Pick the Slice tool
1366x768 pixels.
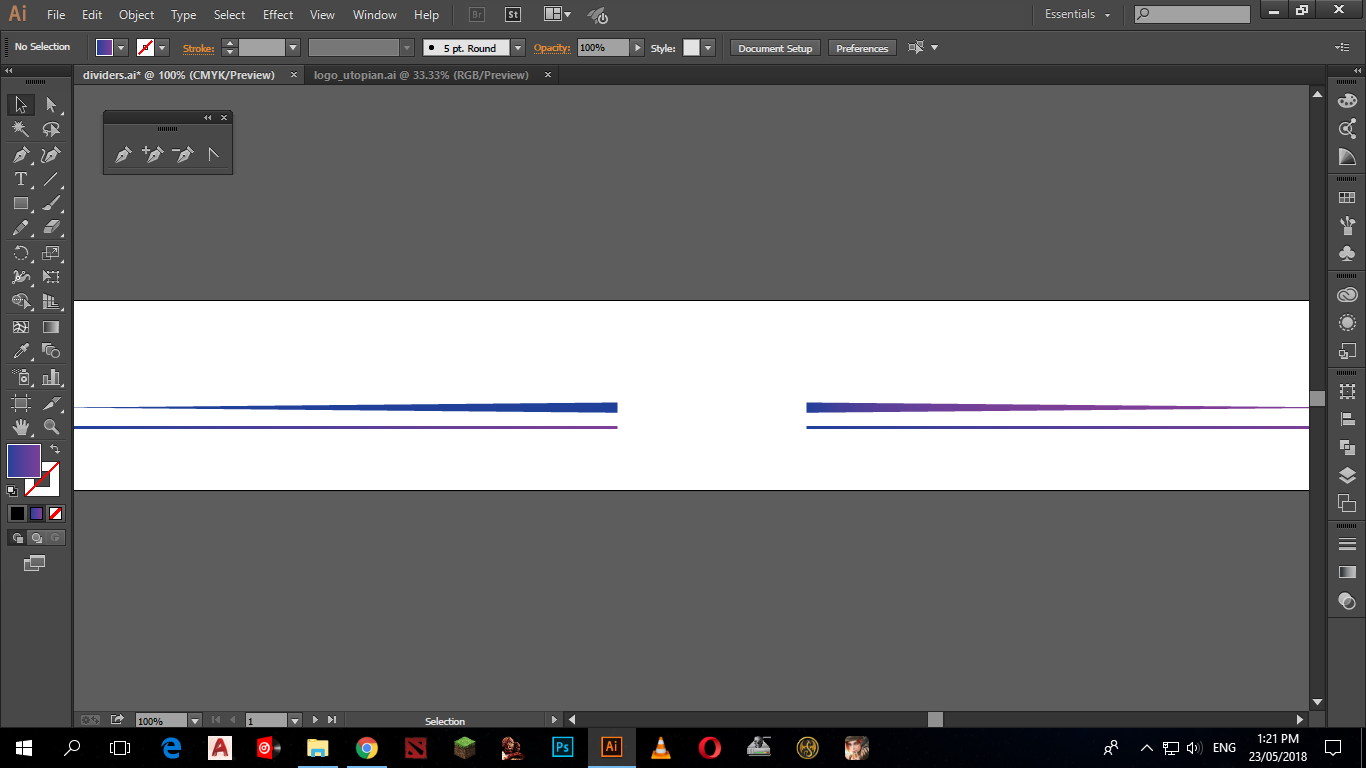click(51, 402)
